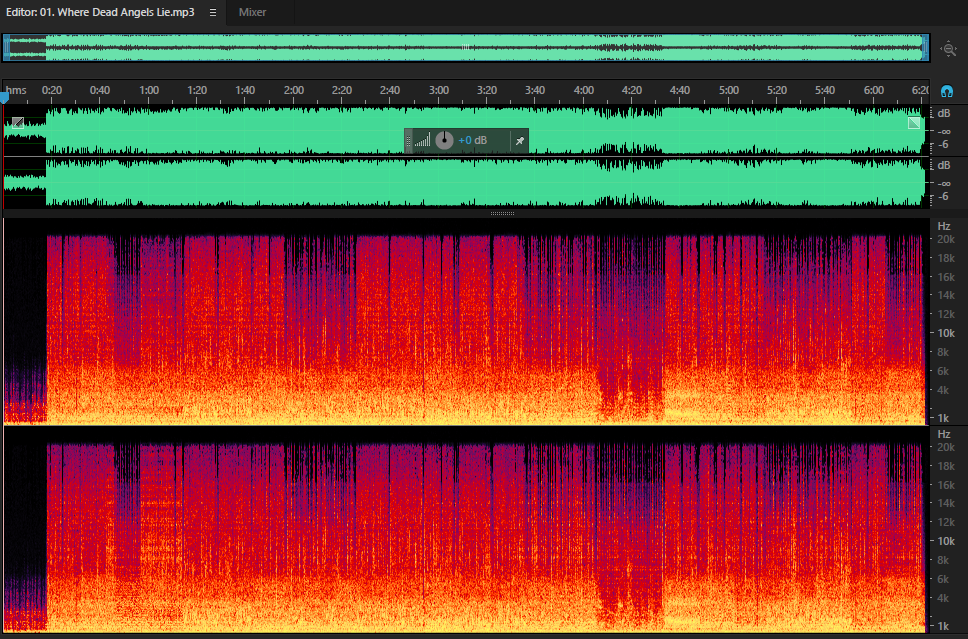968x639 pixels.
Task: Click the -6 label of the top channel scale
Action: 943,144
